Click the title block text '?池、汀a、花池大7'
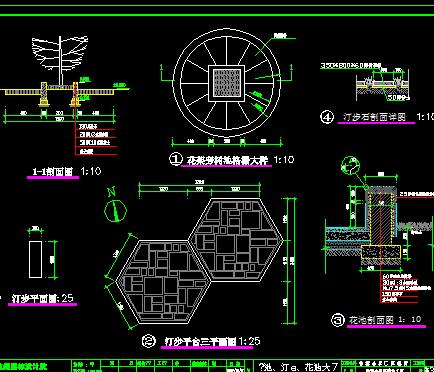This screenshot has width=434, height=372. click(299, 367)
